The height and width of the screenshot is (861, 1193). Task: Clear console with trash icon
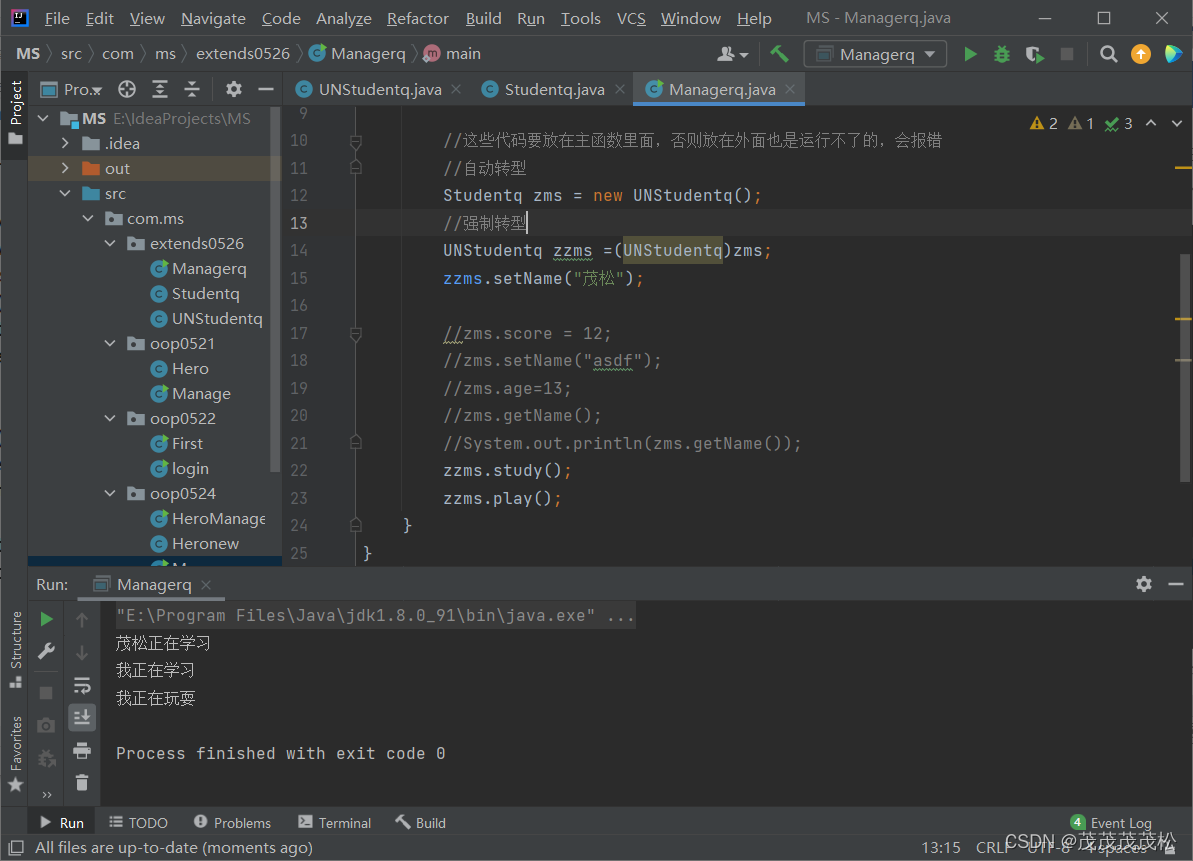[81, 783]
